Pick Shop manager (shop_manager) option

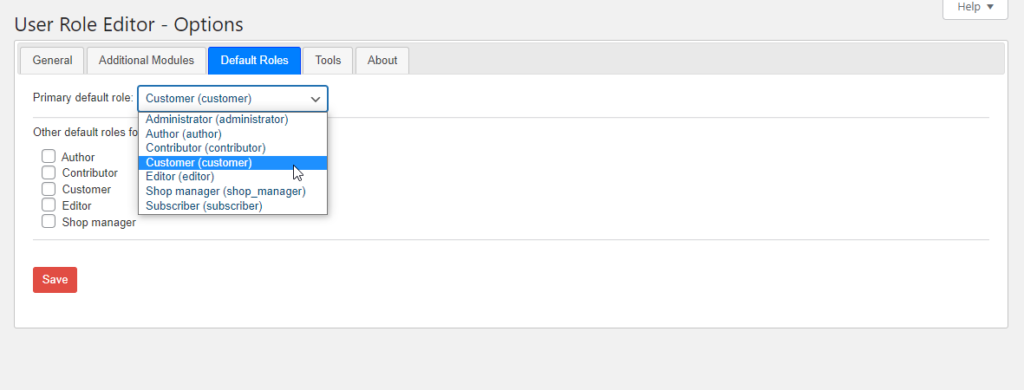(x=232, y=191)
